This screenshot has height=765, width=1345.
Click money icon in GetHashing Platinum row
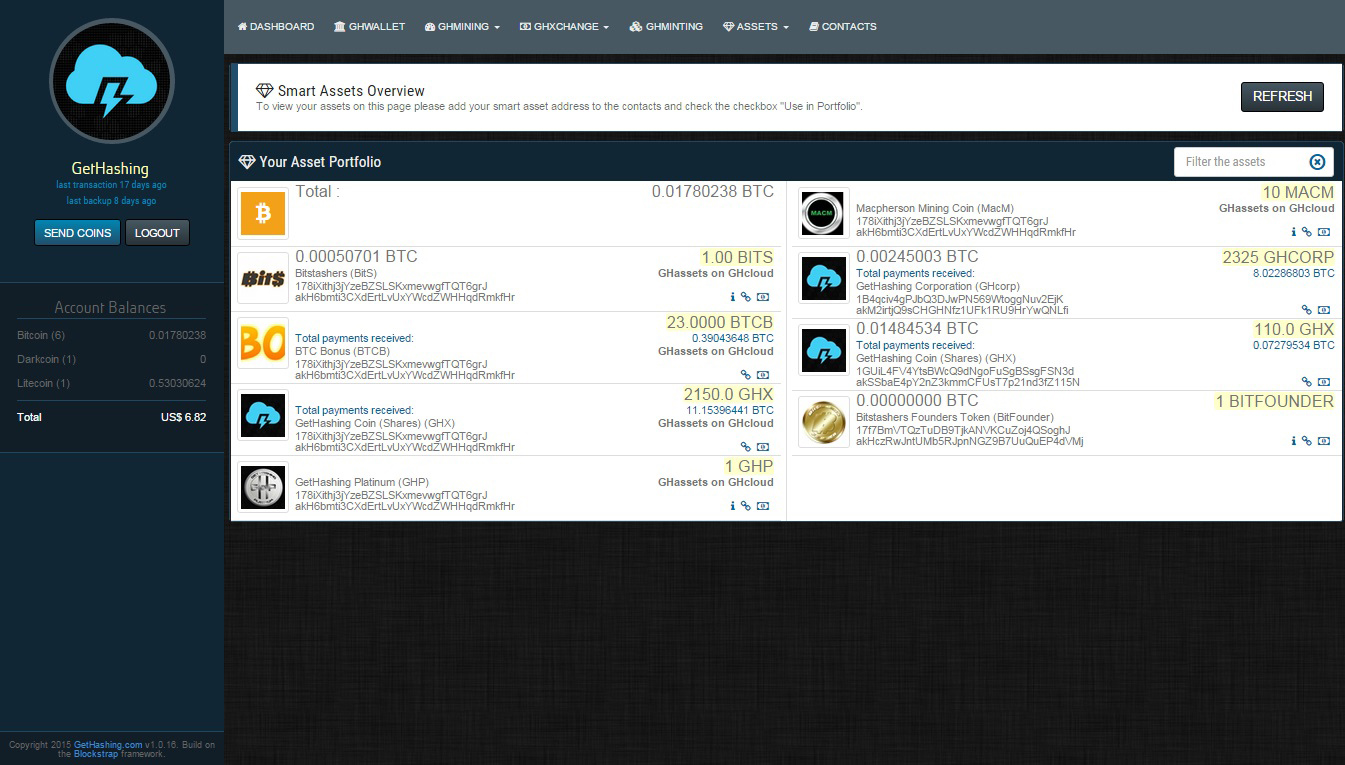click(763, 506)
